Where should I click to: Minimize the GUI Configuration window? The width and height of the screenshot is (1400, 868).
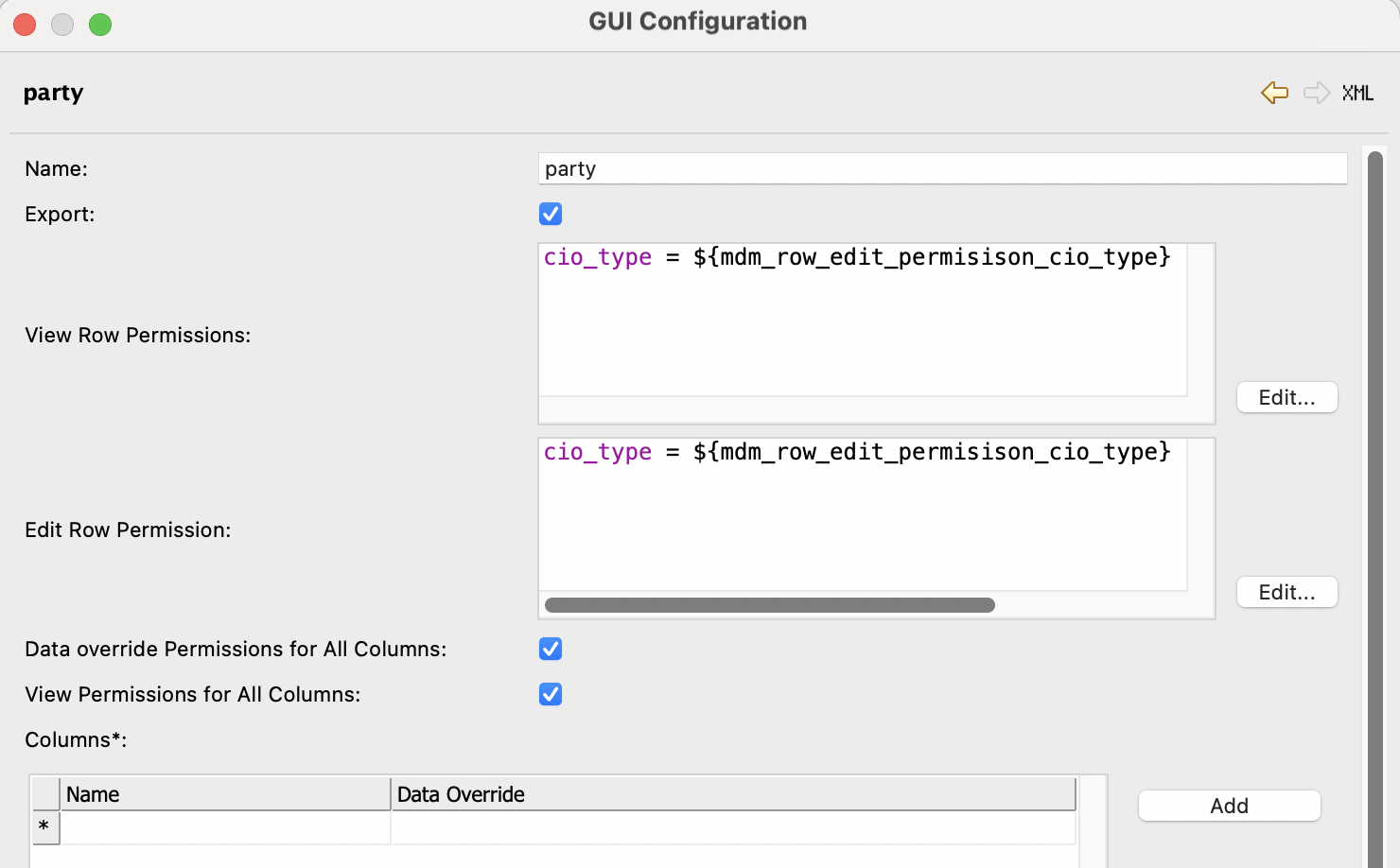(x=62, y=25)
